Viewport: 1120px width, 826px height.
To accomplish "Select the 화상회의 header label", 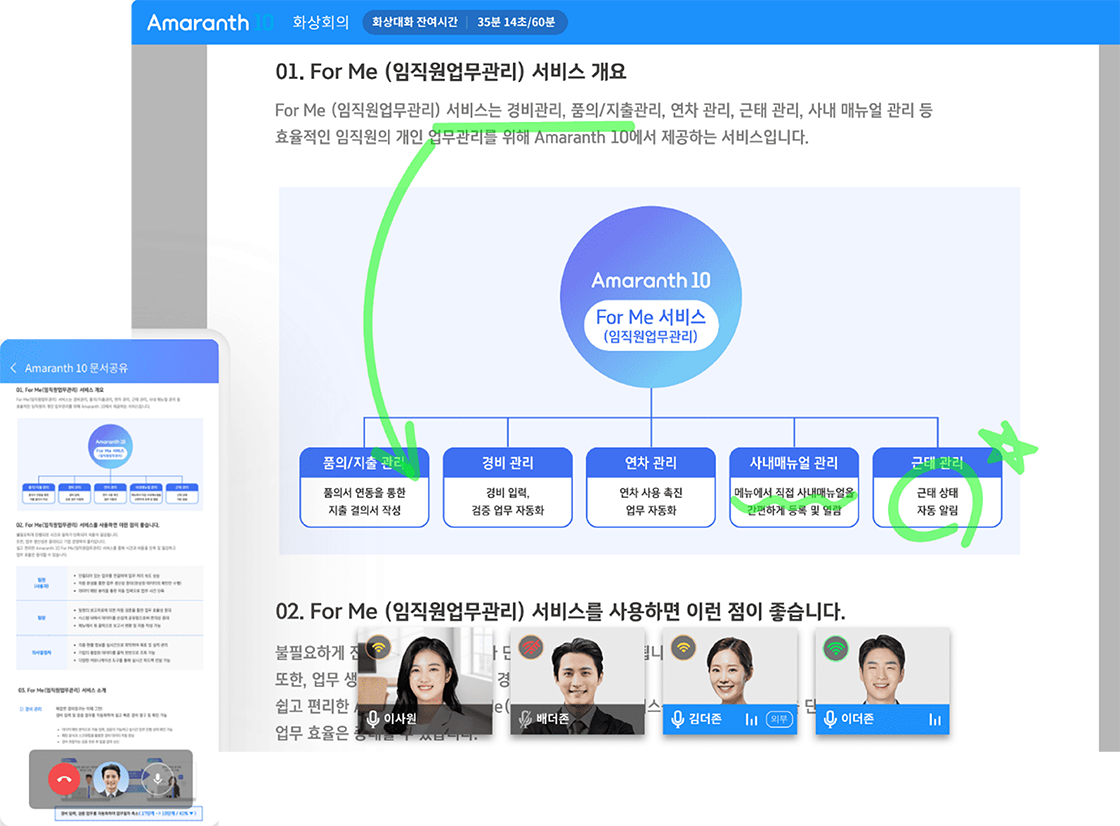I will click(x=321, y=22).
